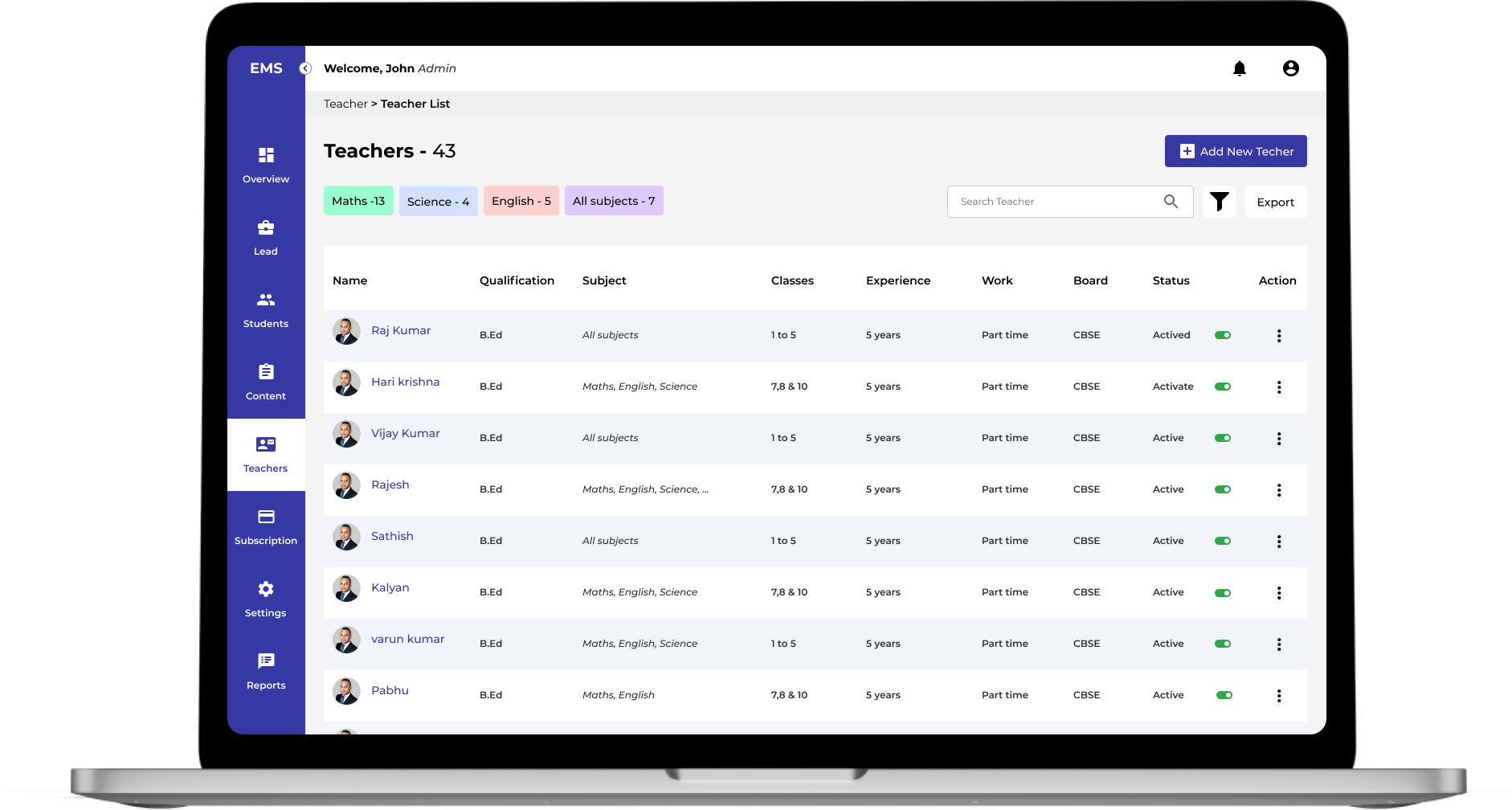
Task: Click the Board column header
Action: [1090, 280]
